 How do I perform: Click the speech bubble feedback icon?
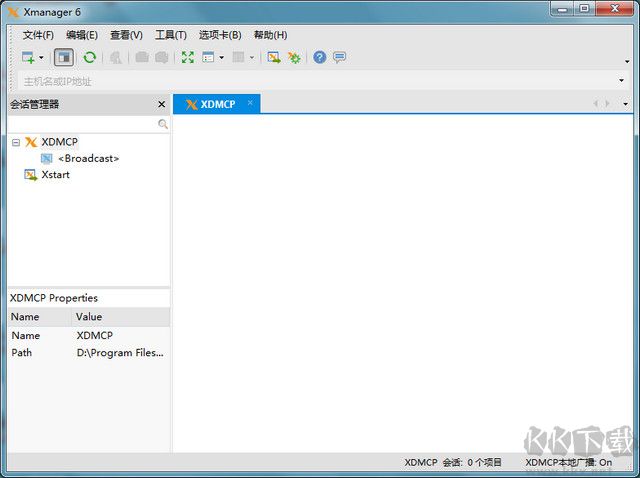[339, 57]
